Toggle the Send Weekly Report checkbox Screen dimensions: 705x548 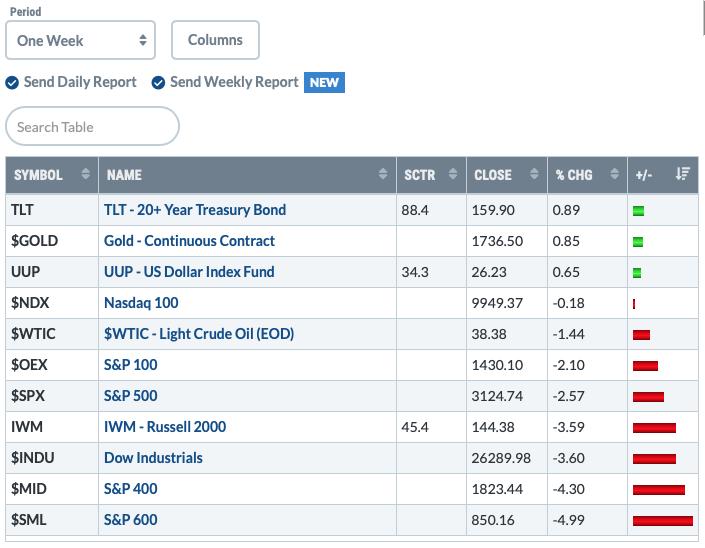(x=158, y=83)
